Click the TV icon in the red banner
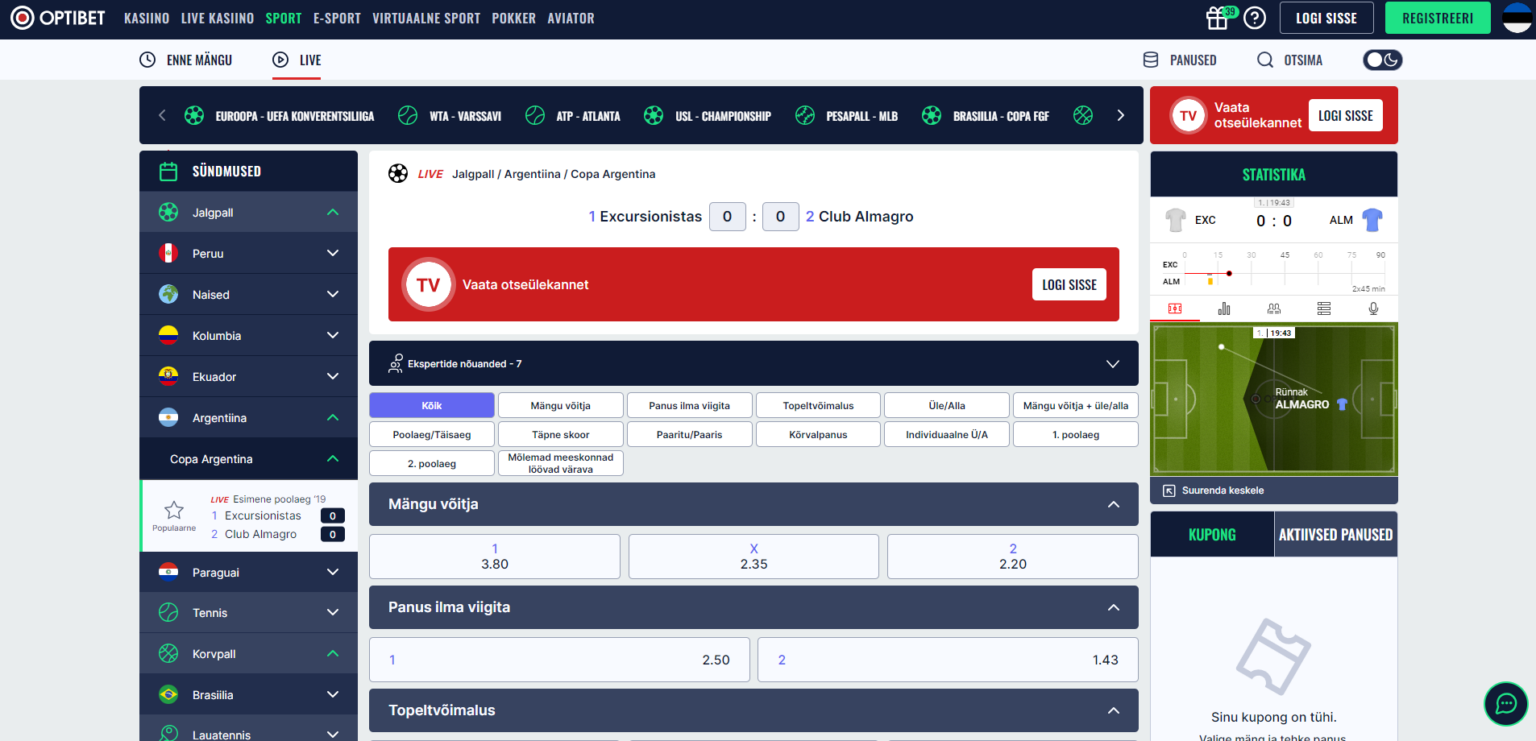The image size is (1536, 741). [x=428, y=284]
